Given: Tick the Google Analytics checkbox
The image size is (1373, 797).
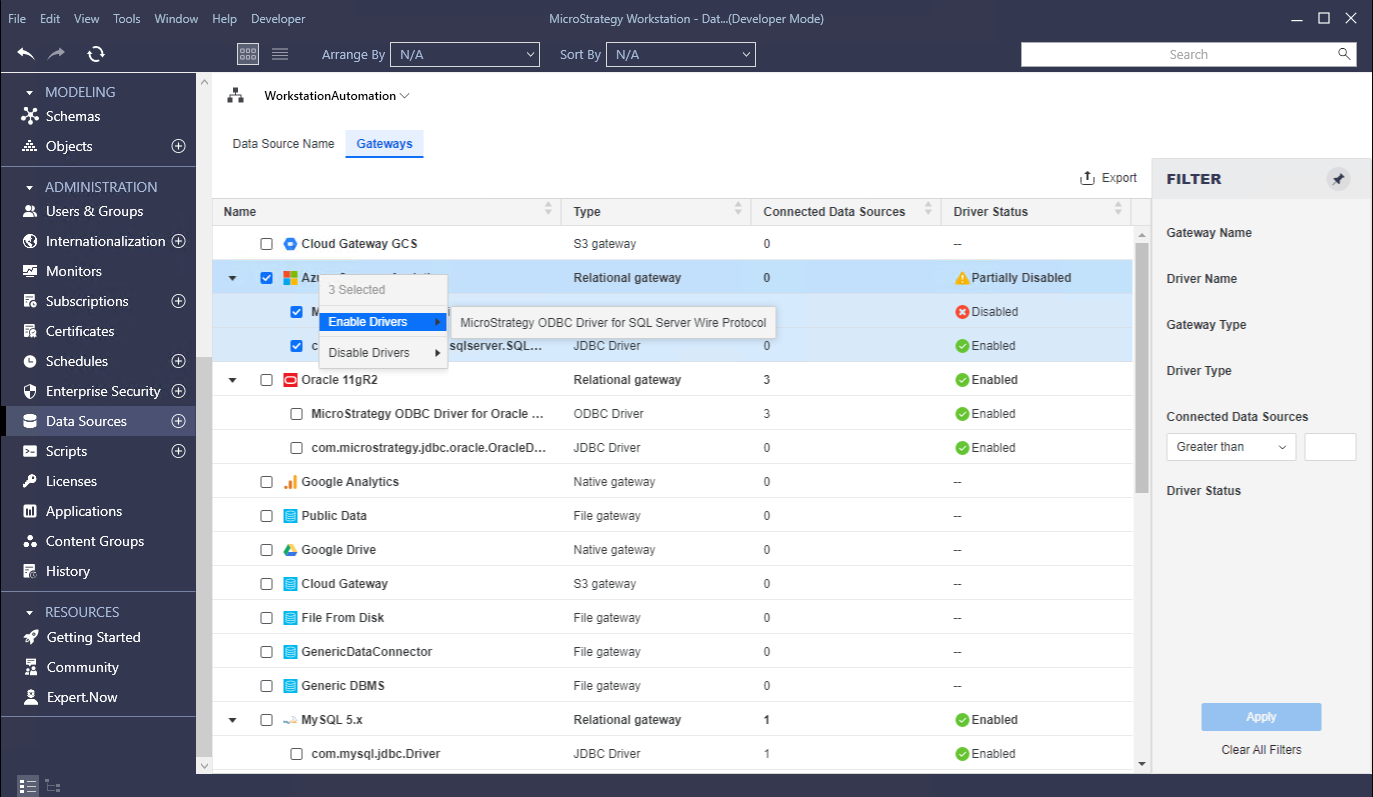Looking at the screenshot, I should 266,482.
